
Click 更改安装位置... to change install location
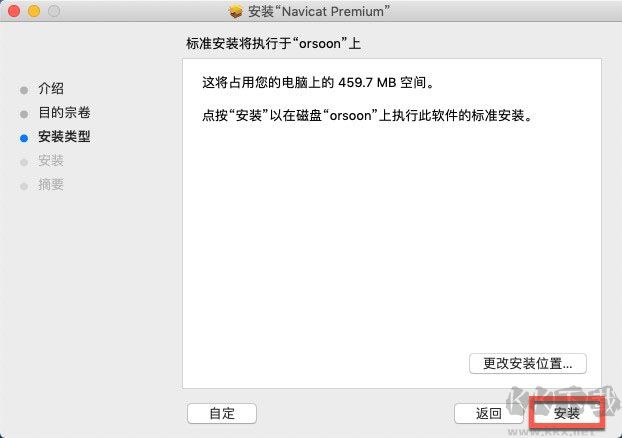tap(528, 363)
